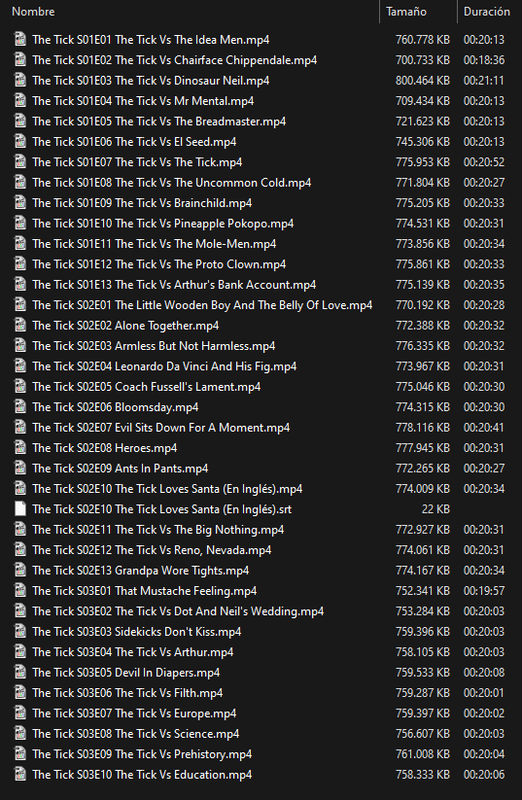Click the video icon for S01E01 Idea Men
The height and width of the screenshot is (800, 522).
(20, 39)
